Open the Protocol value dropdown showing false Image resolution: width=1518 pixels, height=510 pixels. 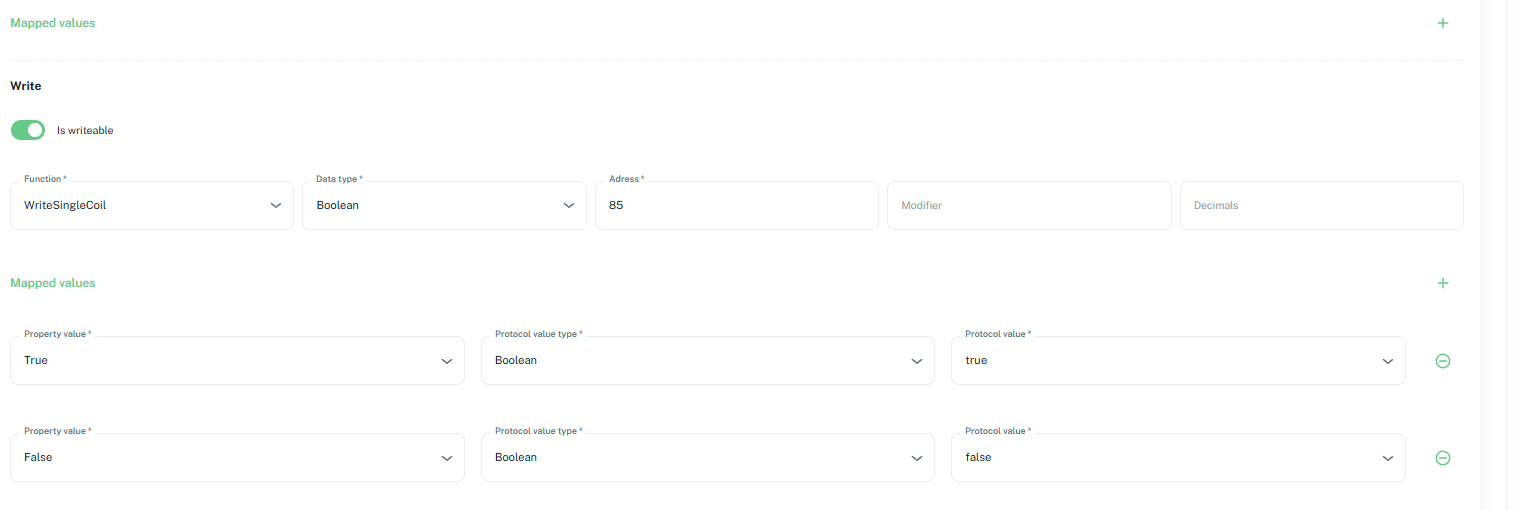pos(1177,458)
